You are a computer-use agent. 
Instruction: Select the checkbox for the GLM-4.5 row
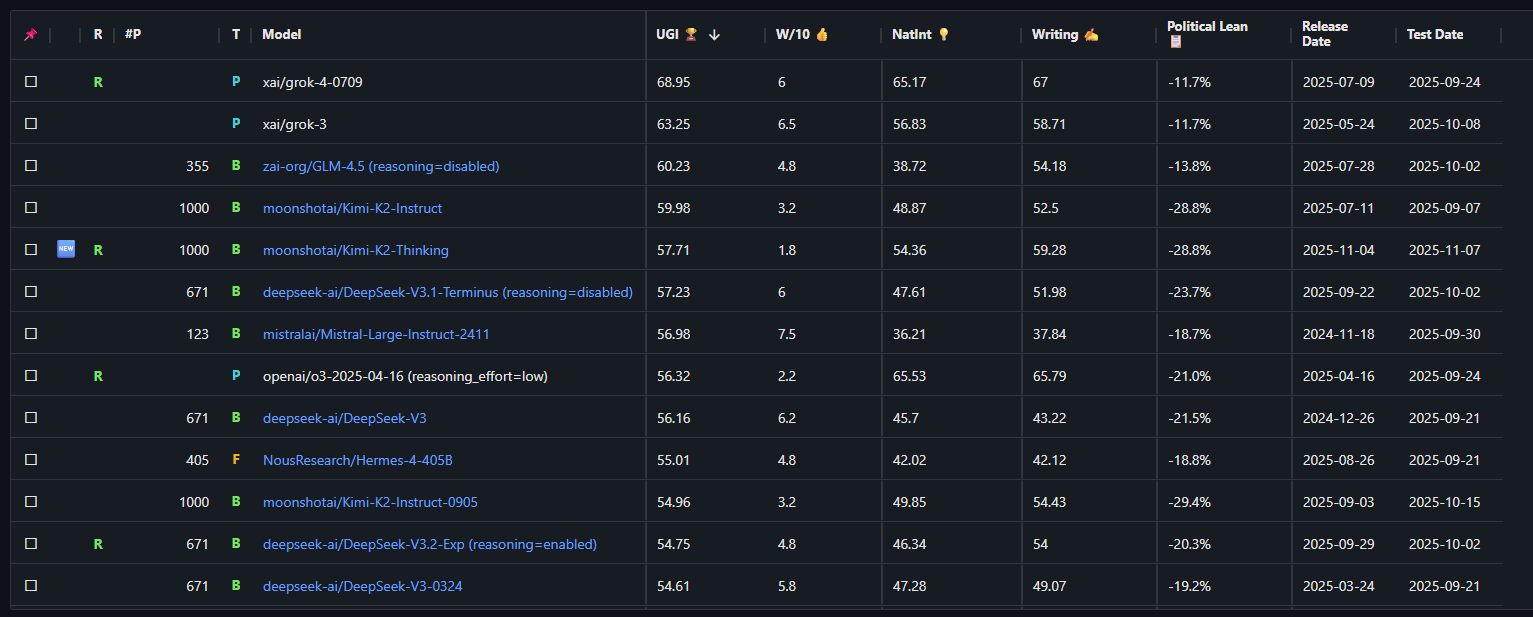pyautogui.click(x=31, y=166)
